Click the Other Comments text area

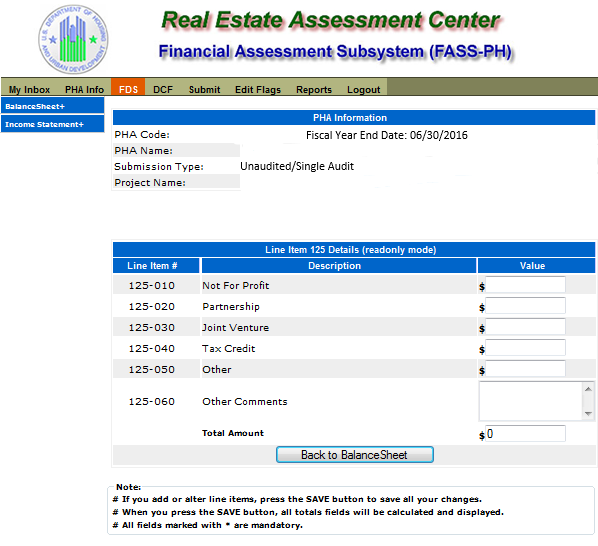point(531,401)
